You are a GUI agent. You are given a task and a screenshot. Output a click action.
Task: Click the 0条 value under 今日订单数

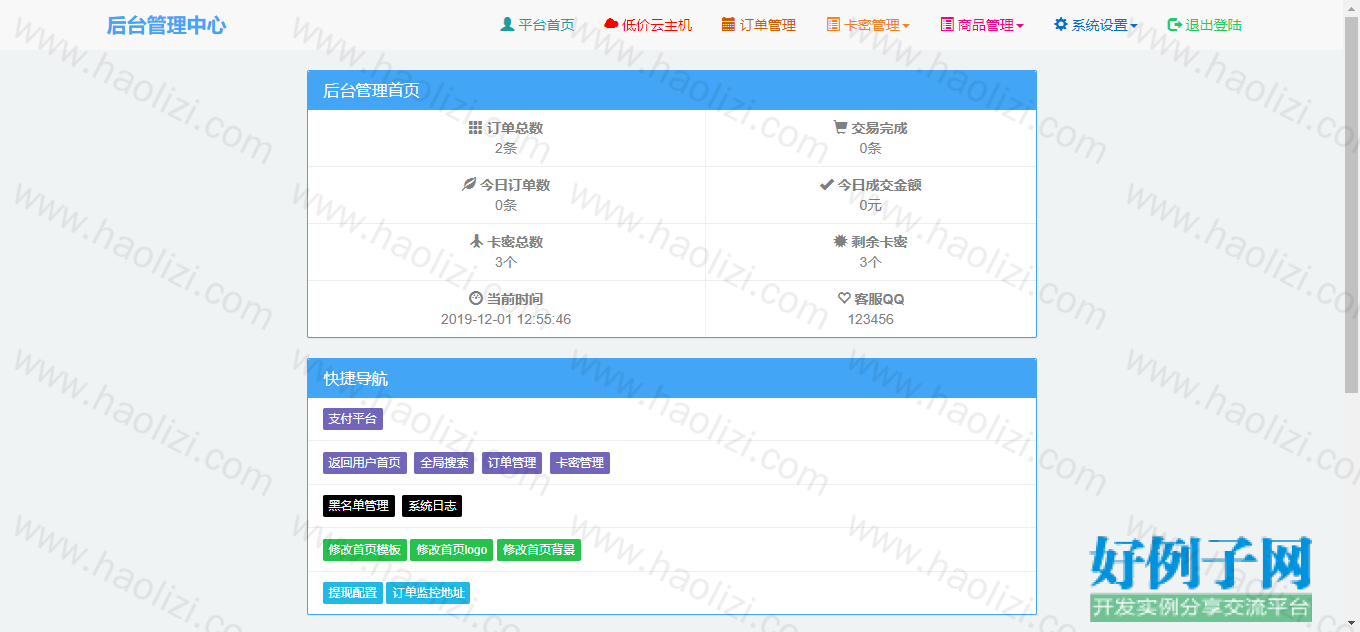506,205
